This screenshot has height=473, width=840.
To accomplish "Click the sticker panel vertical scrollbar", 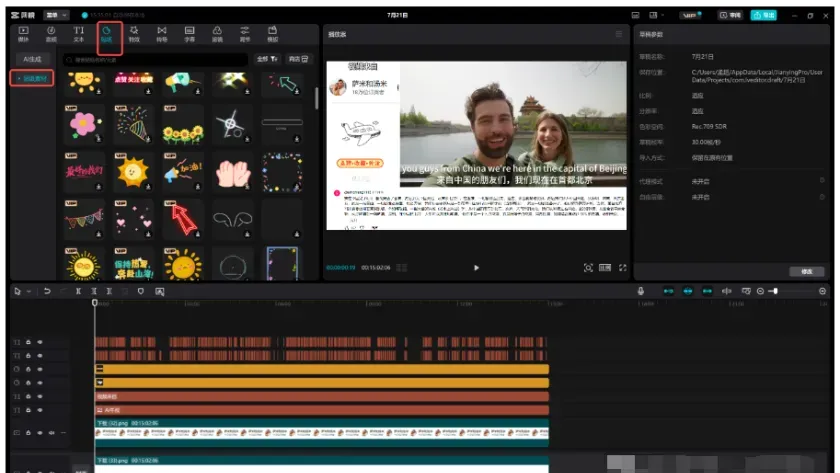I will coord(317,98).
